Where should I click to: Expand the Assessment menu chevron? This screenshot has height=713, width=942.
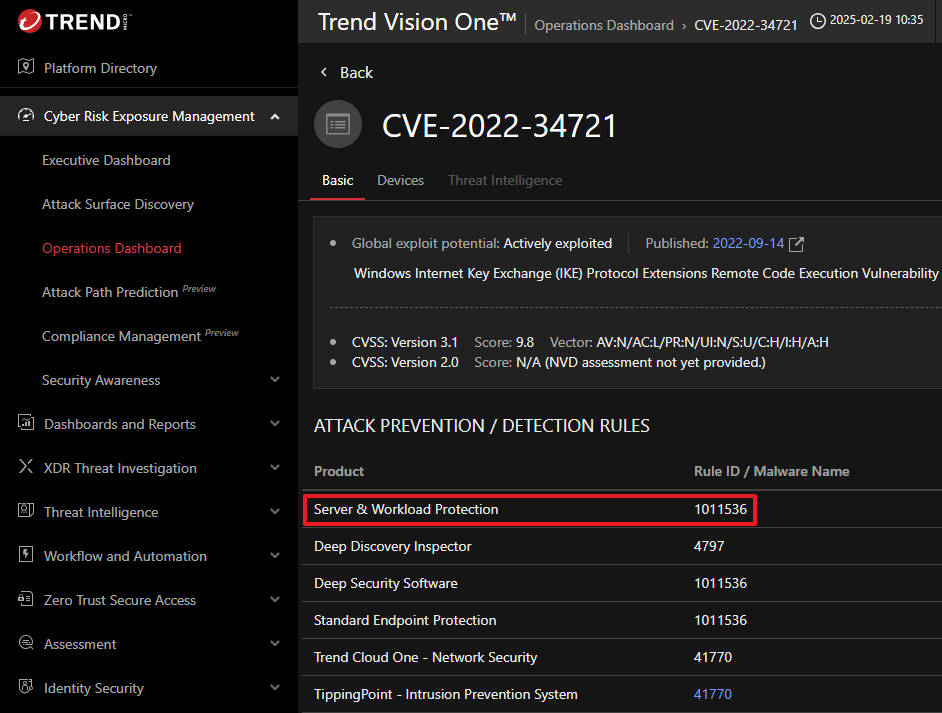coord(275,644)
